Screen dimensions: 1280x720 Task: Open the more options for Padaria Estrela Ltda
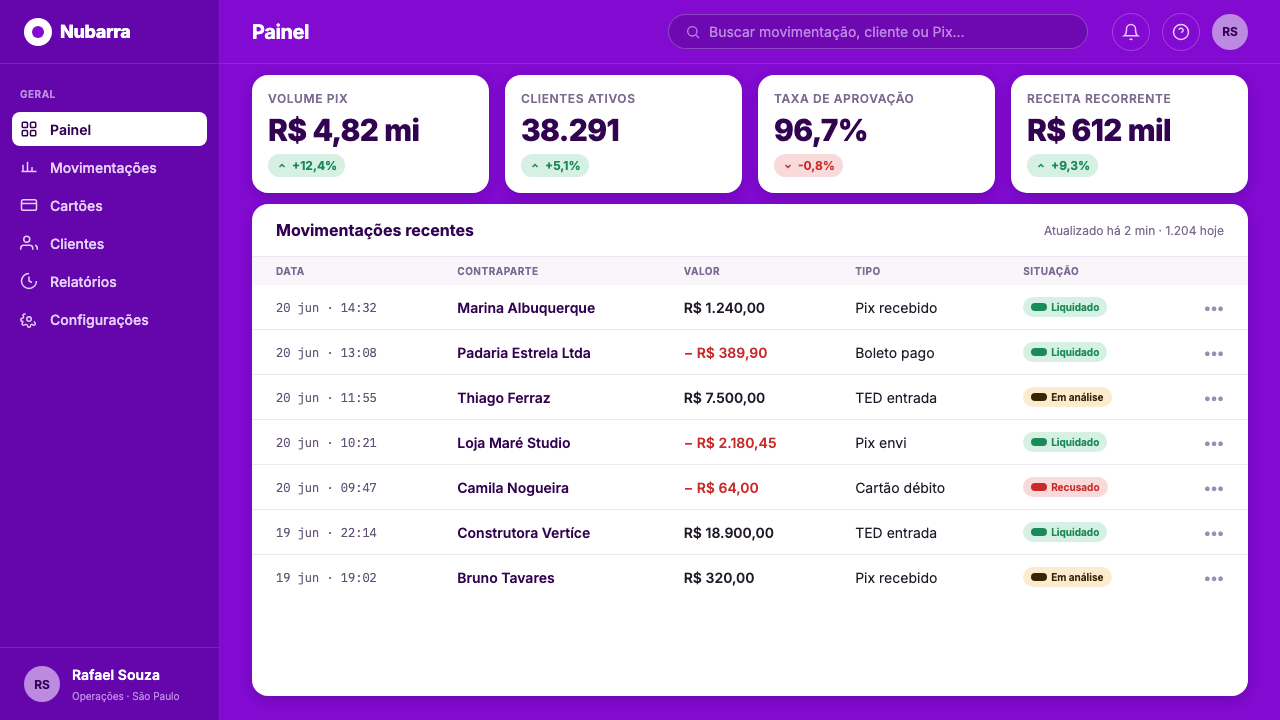1214,353
